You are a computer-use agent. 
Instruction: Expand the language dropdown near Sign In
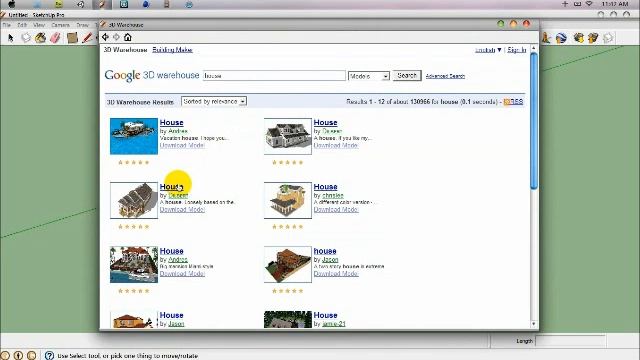click(499, 50)
